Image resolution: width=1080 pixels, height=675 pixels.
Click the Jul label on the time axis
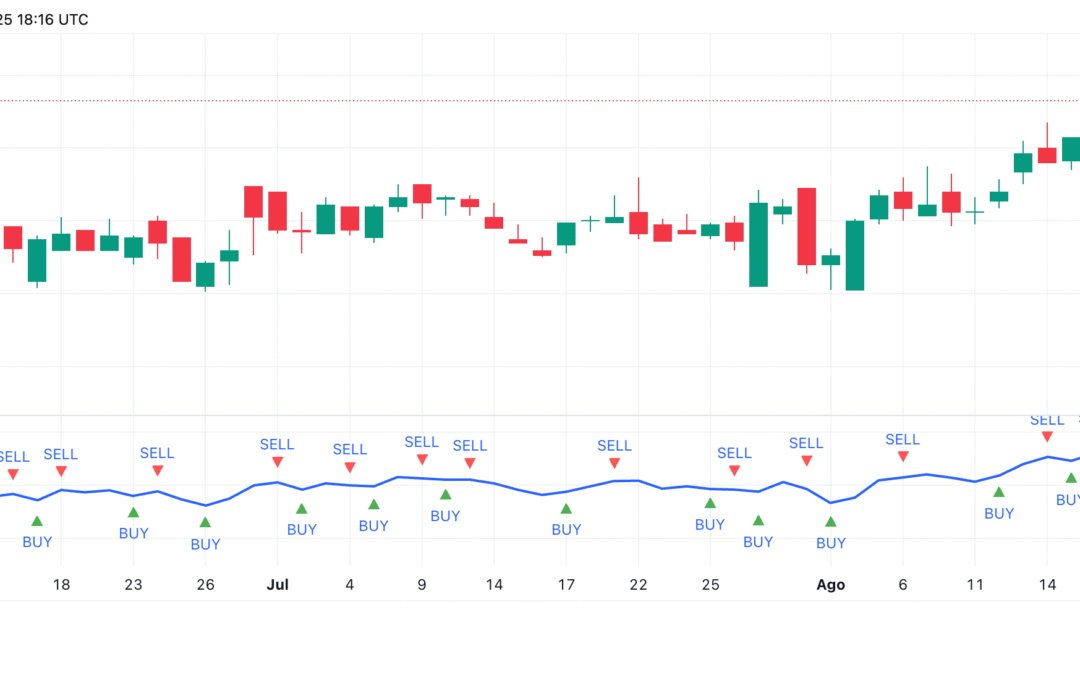tap(277, 585)
